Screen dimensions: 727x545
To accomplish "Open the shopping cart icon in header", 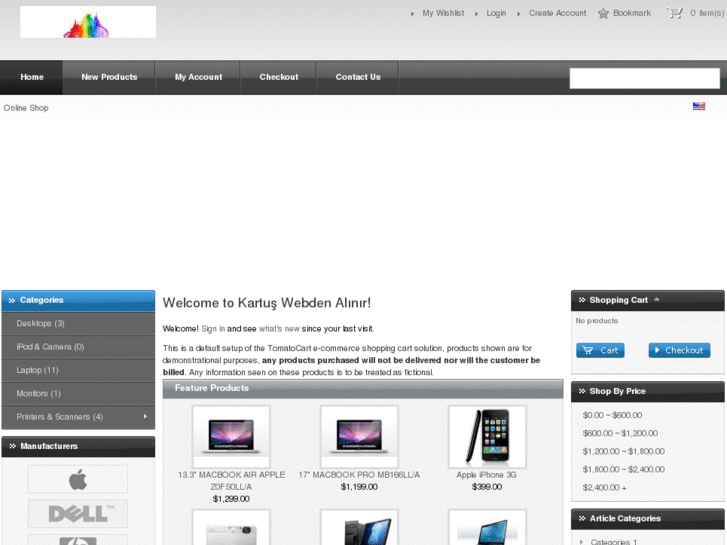I will 675,13.
